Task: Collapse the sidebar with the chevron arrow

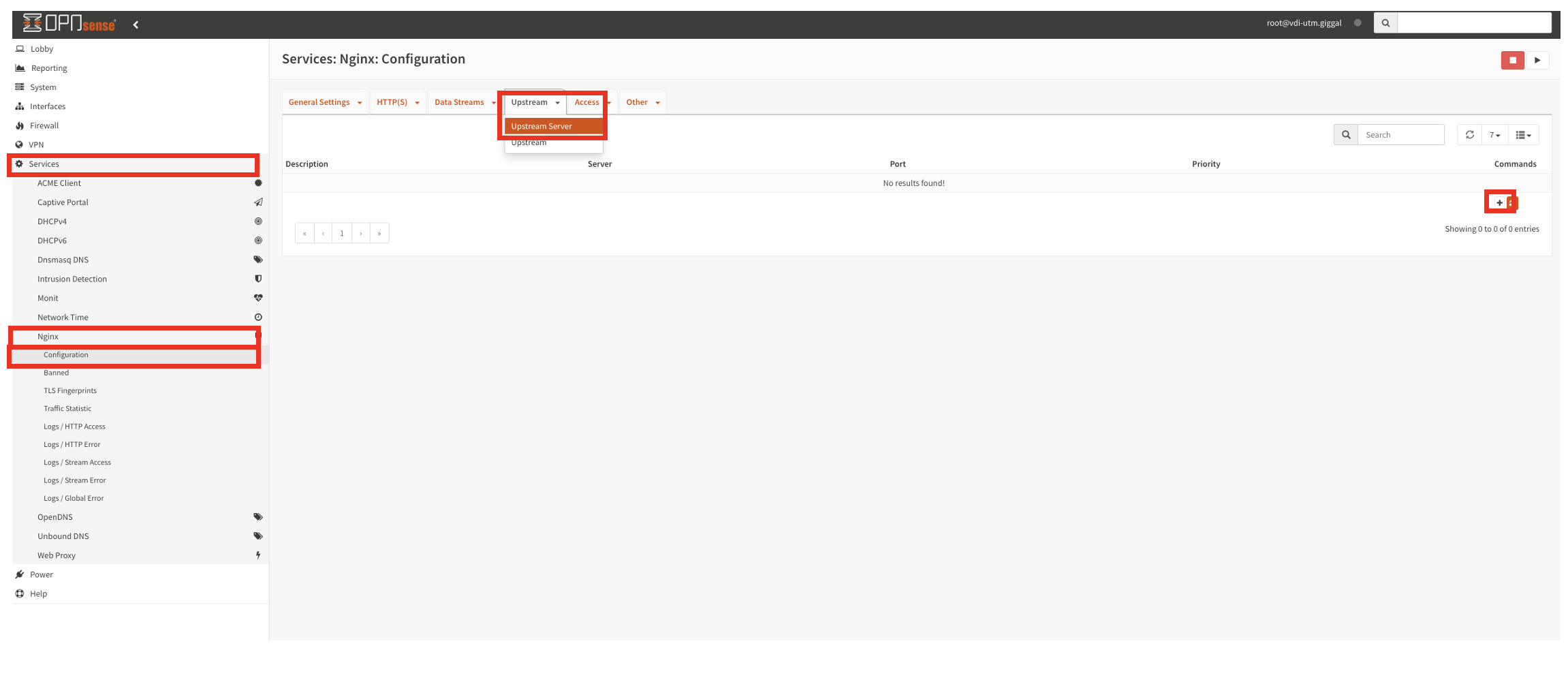Action: pos(136,25)
